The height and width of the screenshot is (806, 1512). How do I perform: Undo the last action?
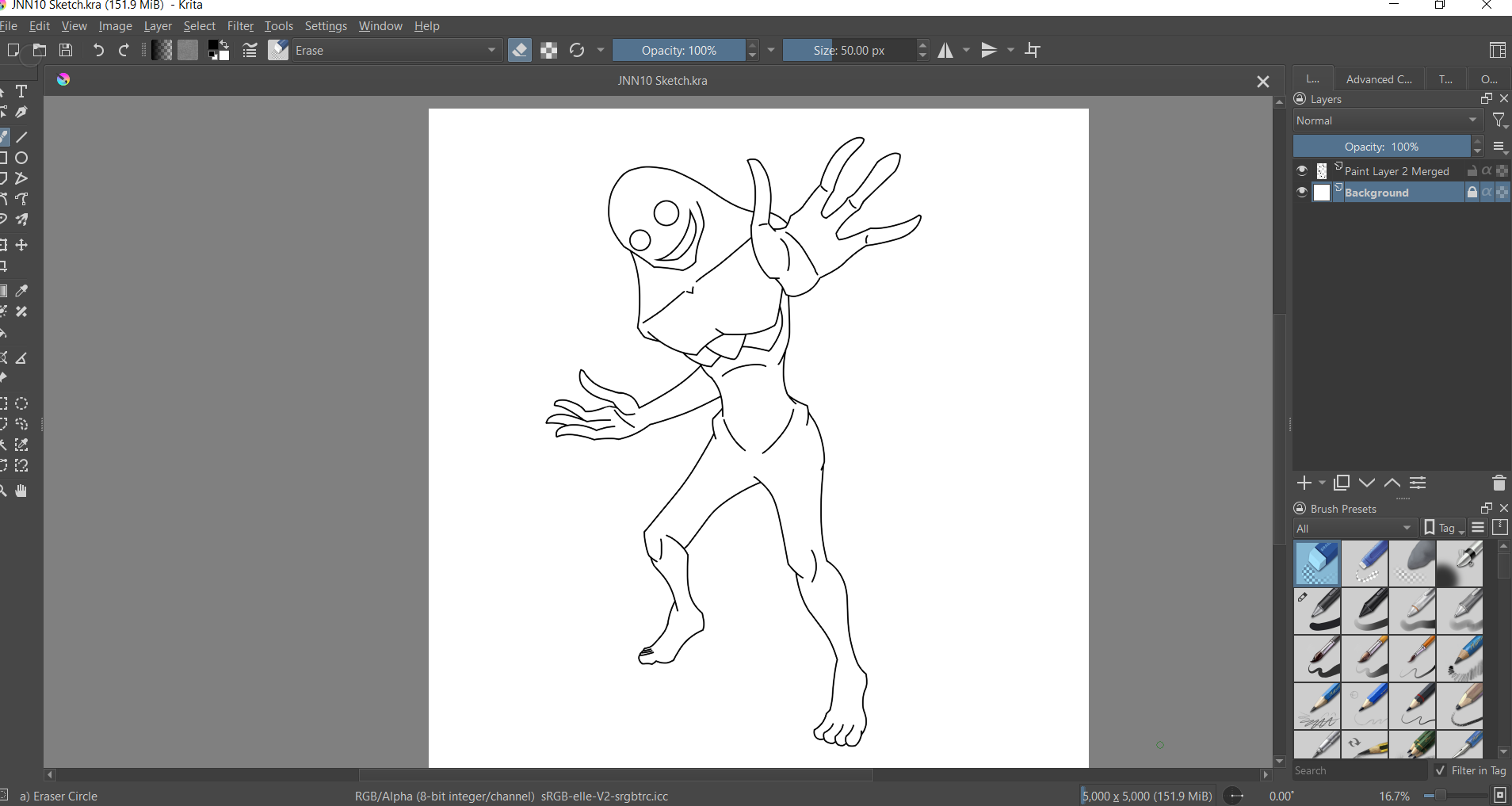(98, 51)
